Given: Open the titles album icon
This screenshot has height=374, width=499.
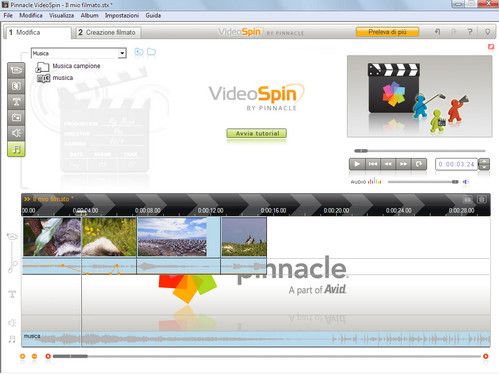Looking at the screenshot, I should click(16, 102).
